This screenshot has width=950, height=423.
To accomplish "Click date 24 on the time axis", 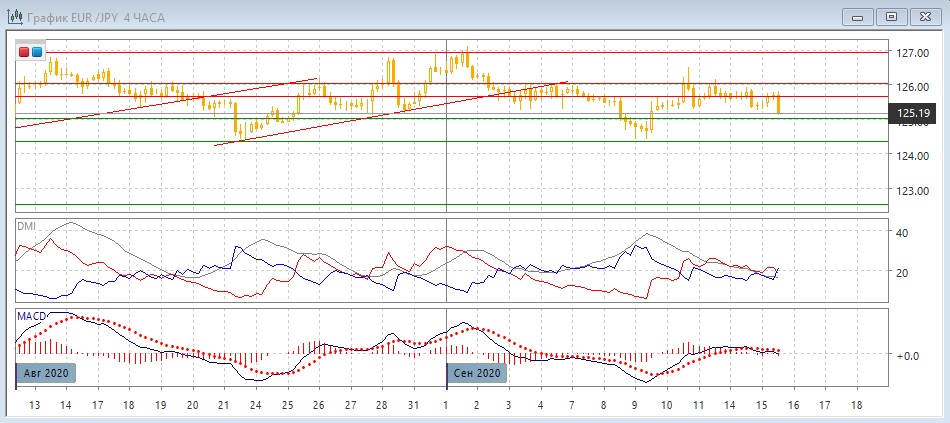I will coord(256,406).
